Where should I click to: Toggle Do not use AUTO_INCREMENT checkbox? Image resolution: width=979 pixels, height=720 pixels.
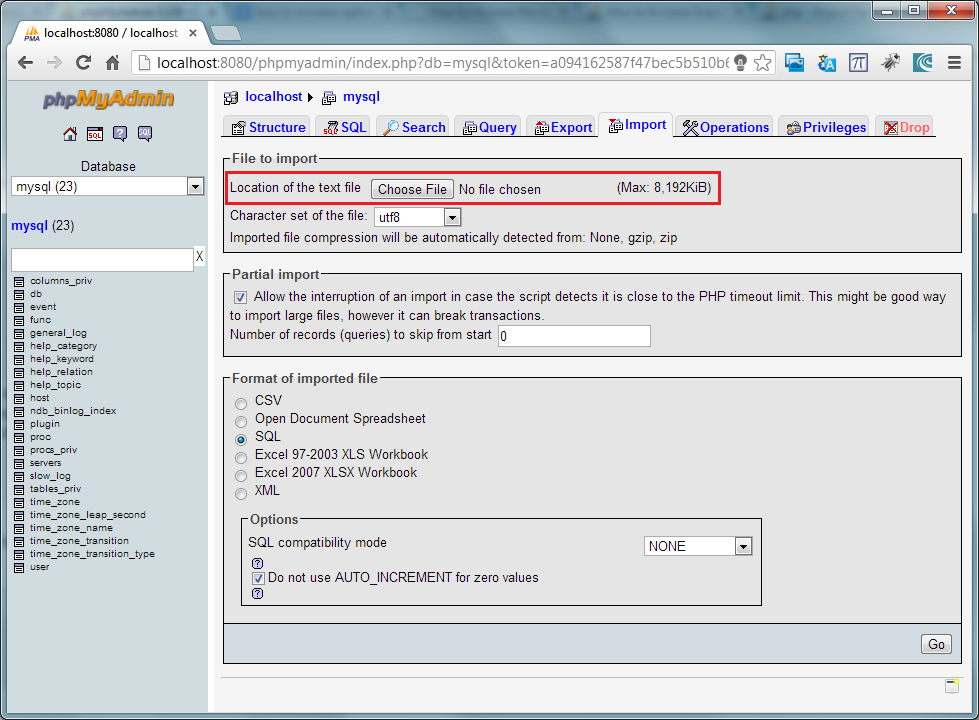coord(258,578)
